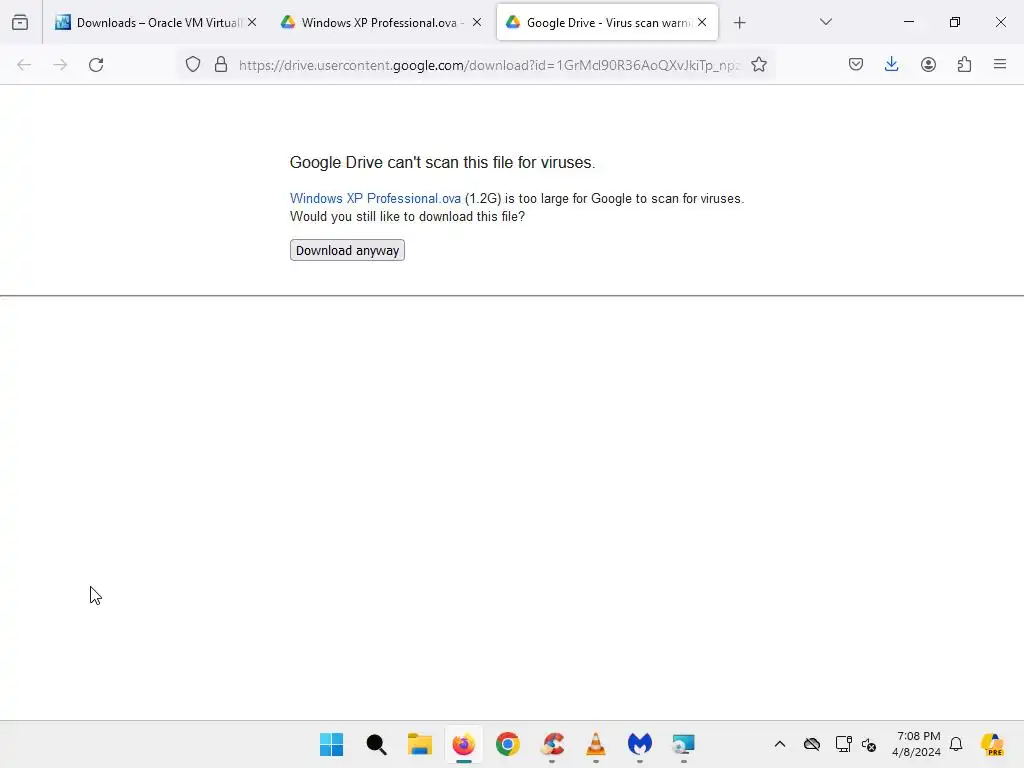Open File Explorer from taskbar
Viewport: 1024px width, 768px height.
[419, 744]
